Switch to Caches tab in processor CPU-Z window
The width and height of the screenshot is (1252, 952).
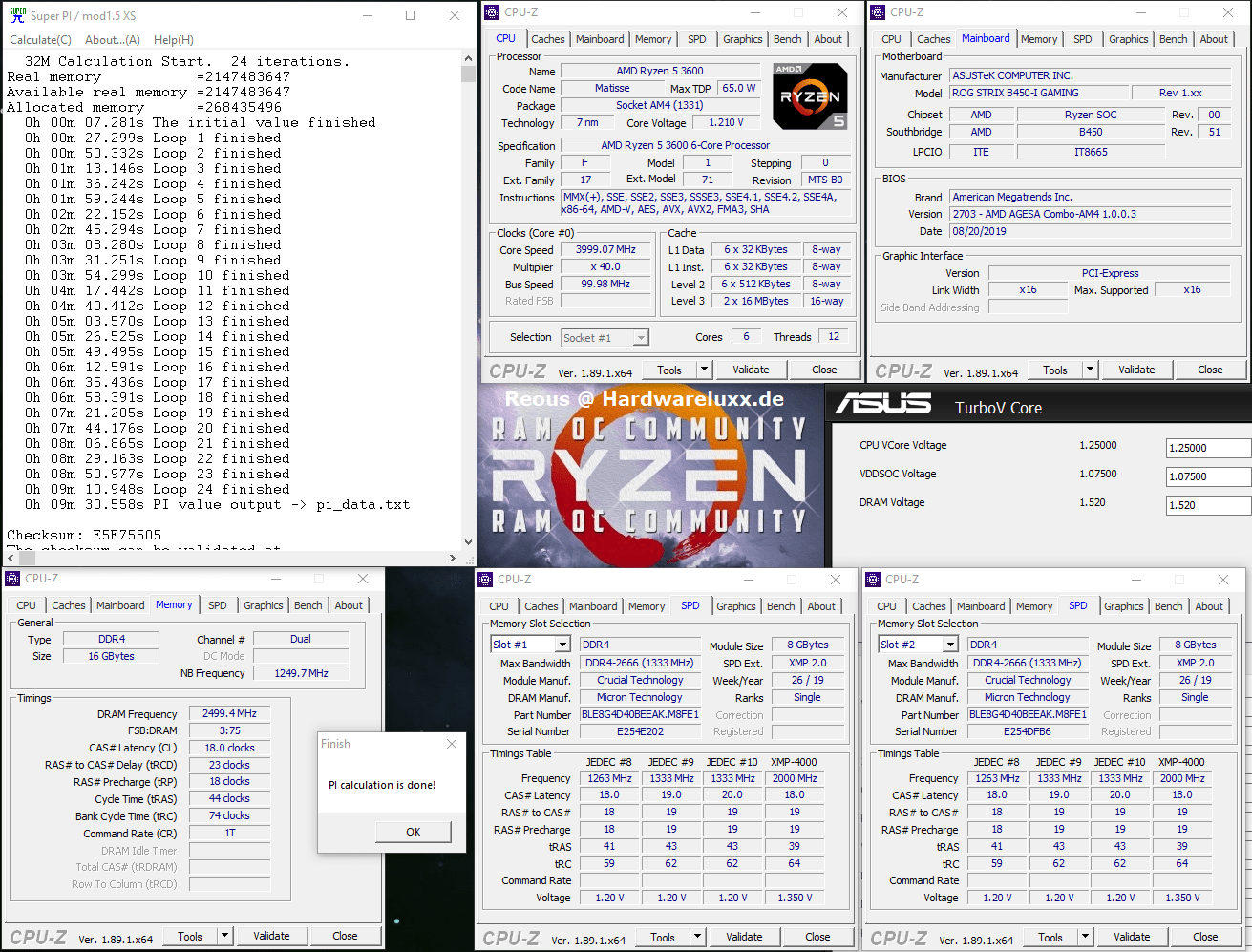[548, 39]
